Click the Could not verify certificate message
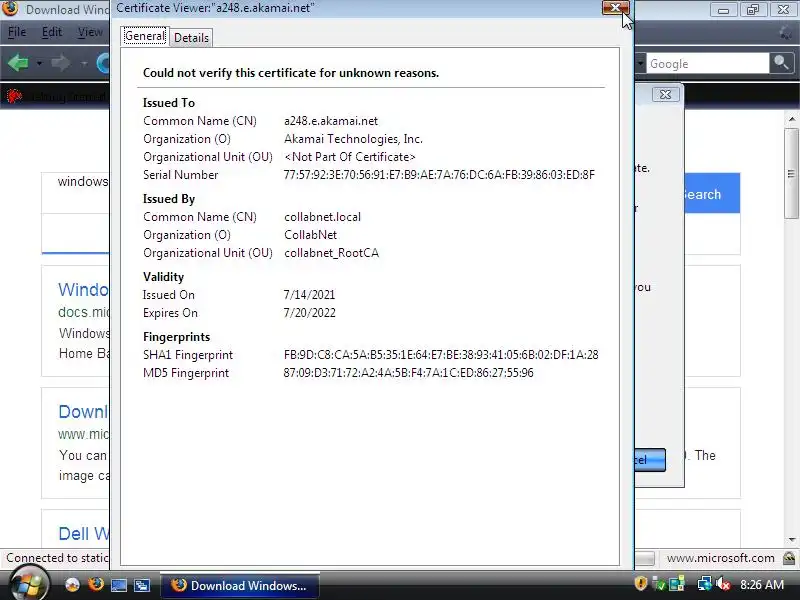The width and height of the screenshot is (800, 600). click(291, 73)
